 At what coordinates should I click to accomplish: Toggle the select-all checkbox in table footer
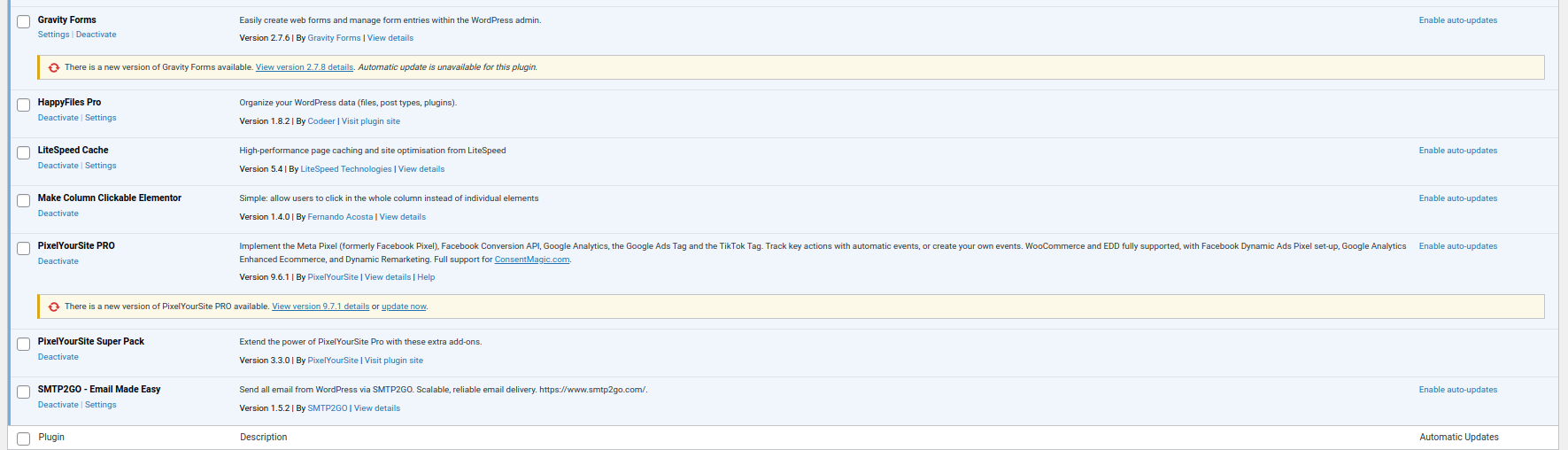coord(24,438)
